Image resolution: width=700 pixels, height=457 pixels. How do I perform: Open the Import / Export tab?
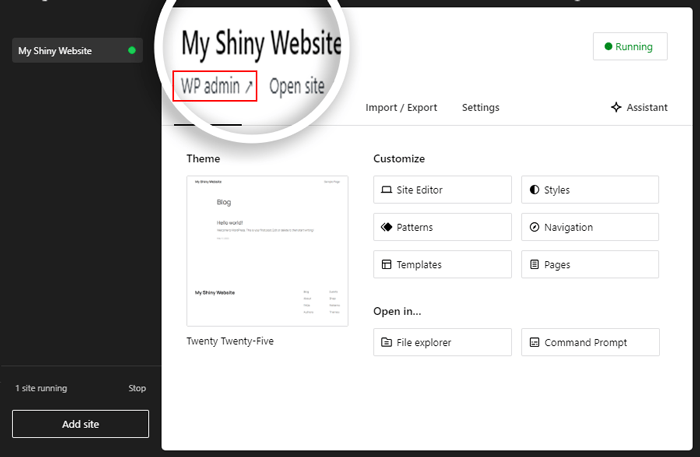coord(401,108)
